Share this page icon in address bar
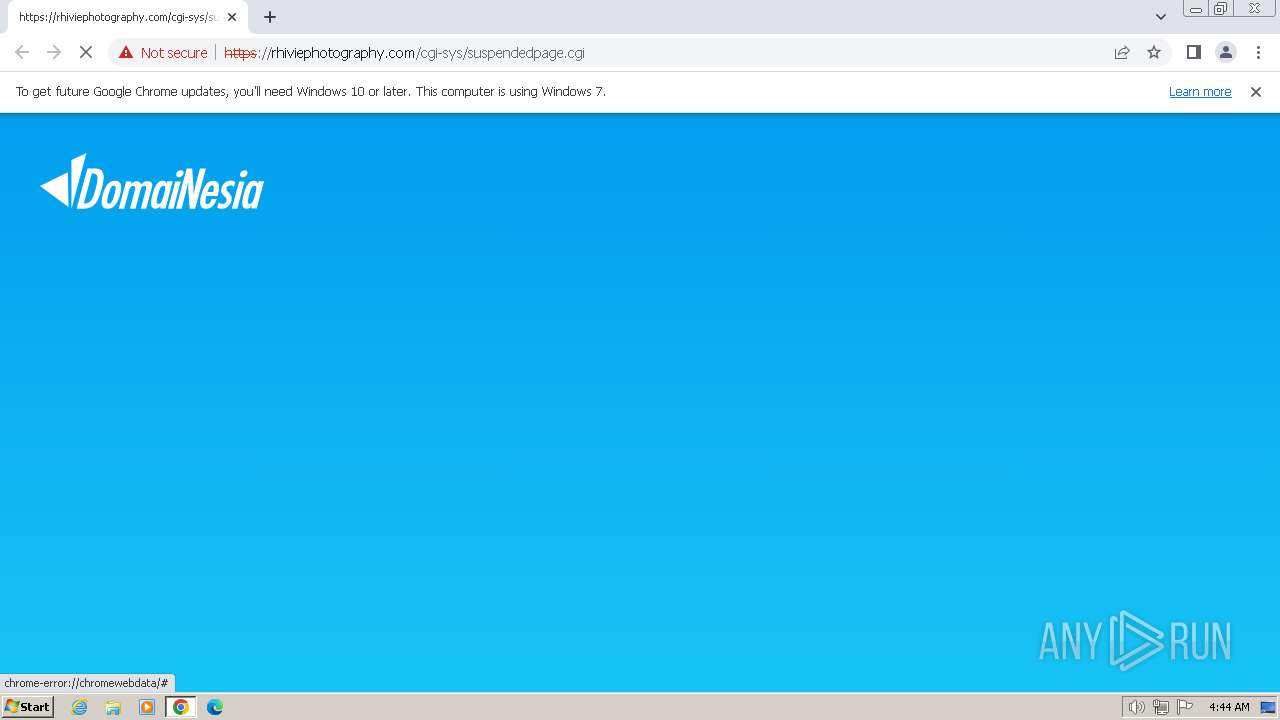Screen dimensions: 1280x720 pos(1122,52)
